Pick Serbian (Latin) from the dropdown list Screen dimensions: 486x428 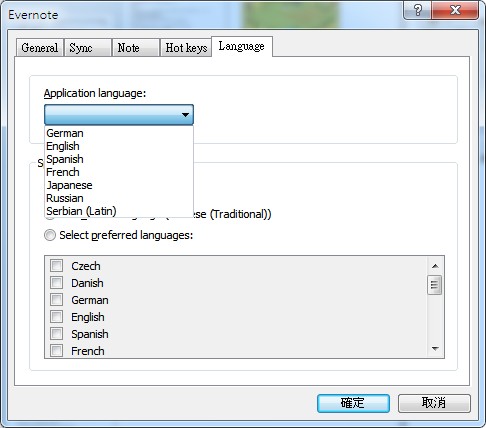(119, 211)
